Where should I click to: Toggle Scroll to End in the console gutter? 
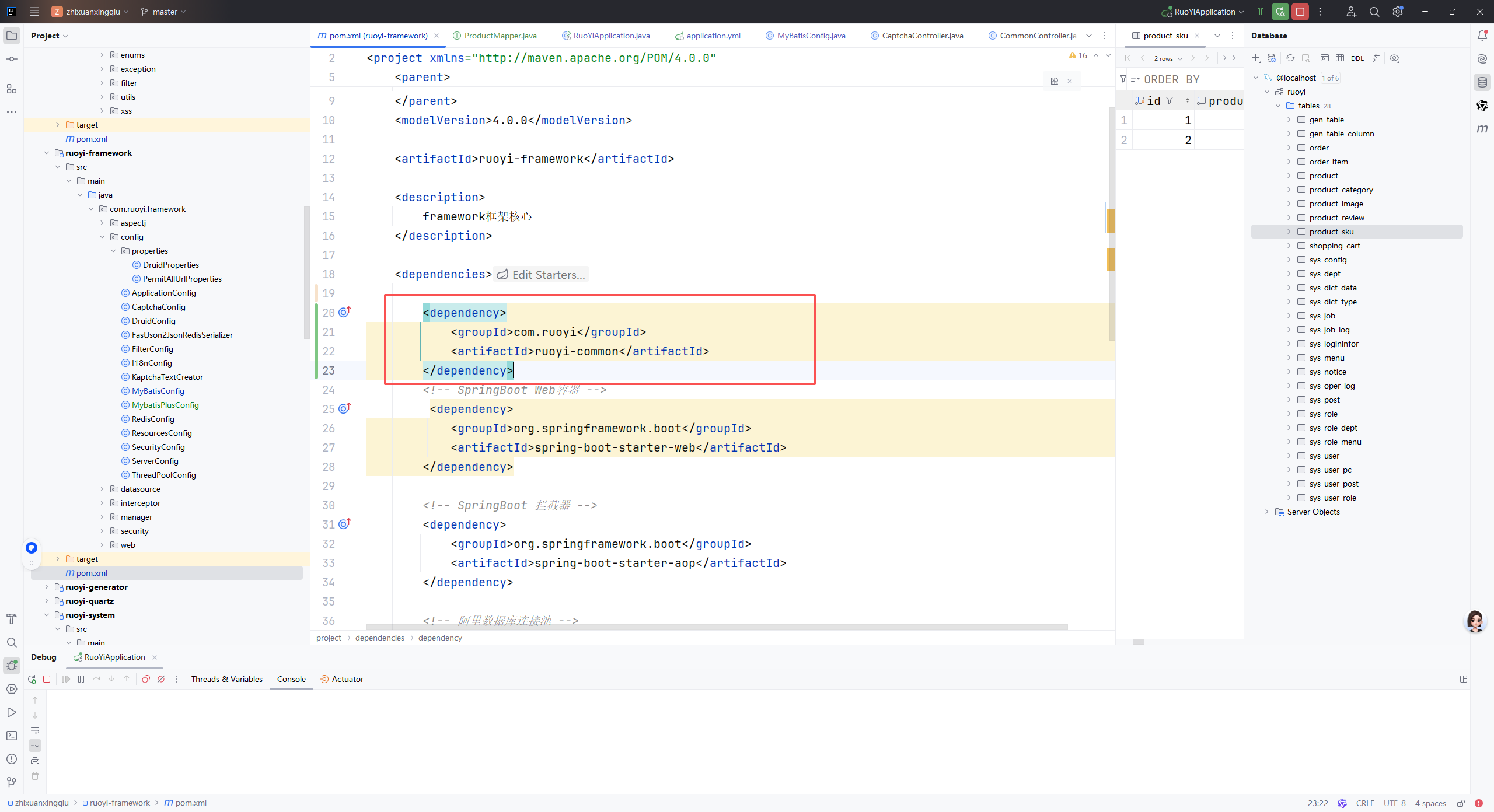coord(35,745)
